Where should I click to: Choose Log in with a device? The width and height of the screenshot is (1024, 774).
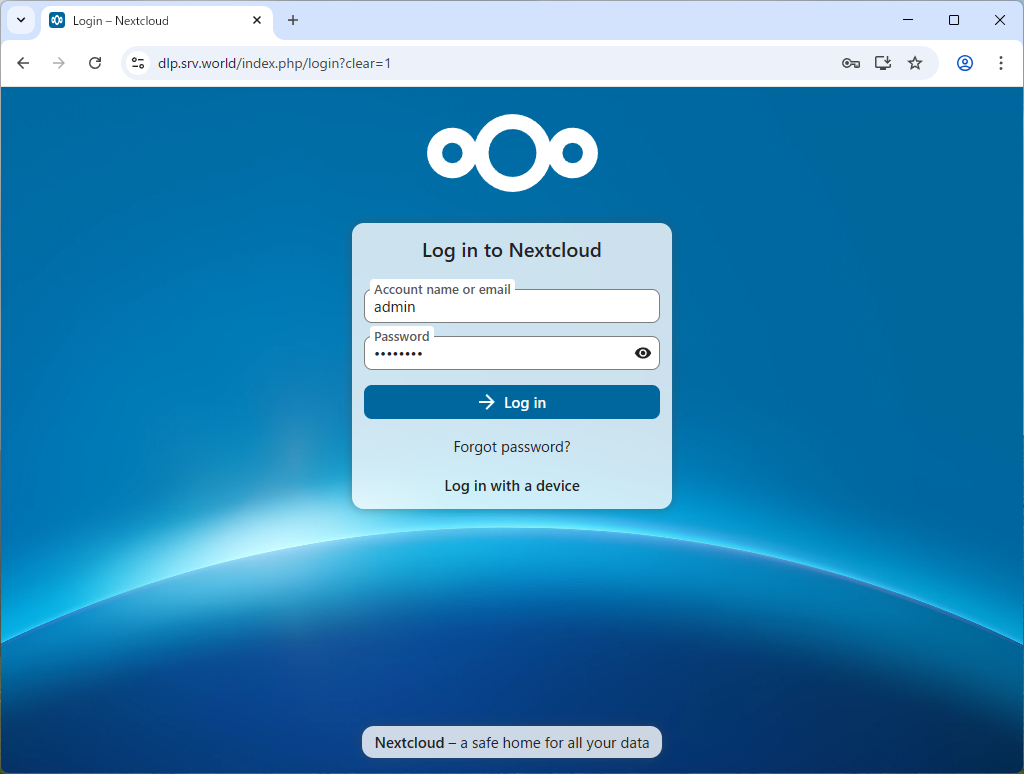click(x=512, y=486)
